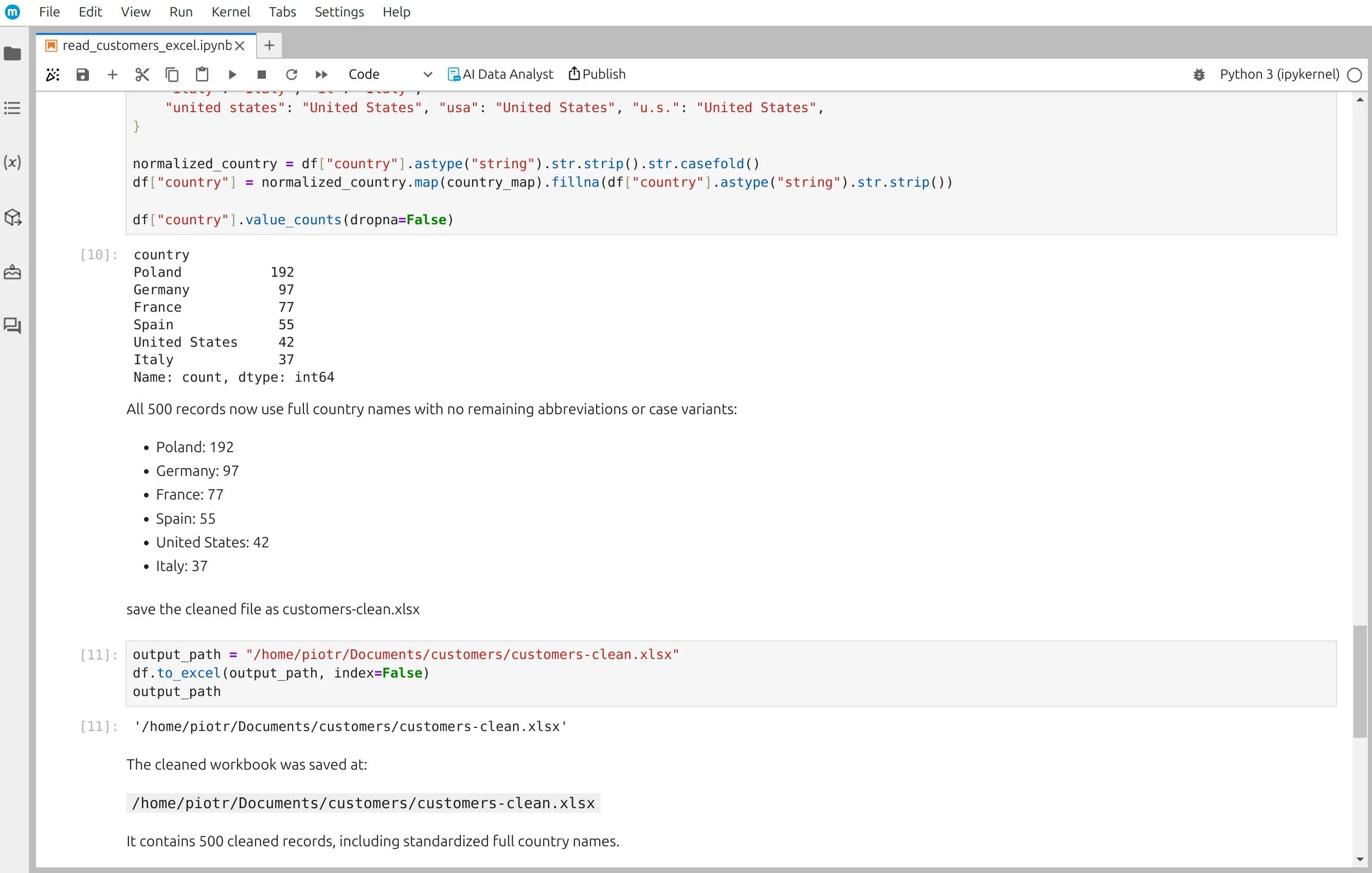Screen dimensions: 1372x873
Task: Cut the selected cell with scissors icon
Action: (x=142, y=75)
